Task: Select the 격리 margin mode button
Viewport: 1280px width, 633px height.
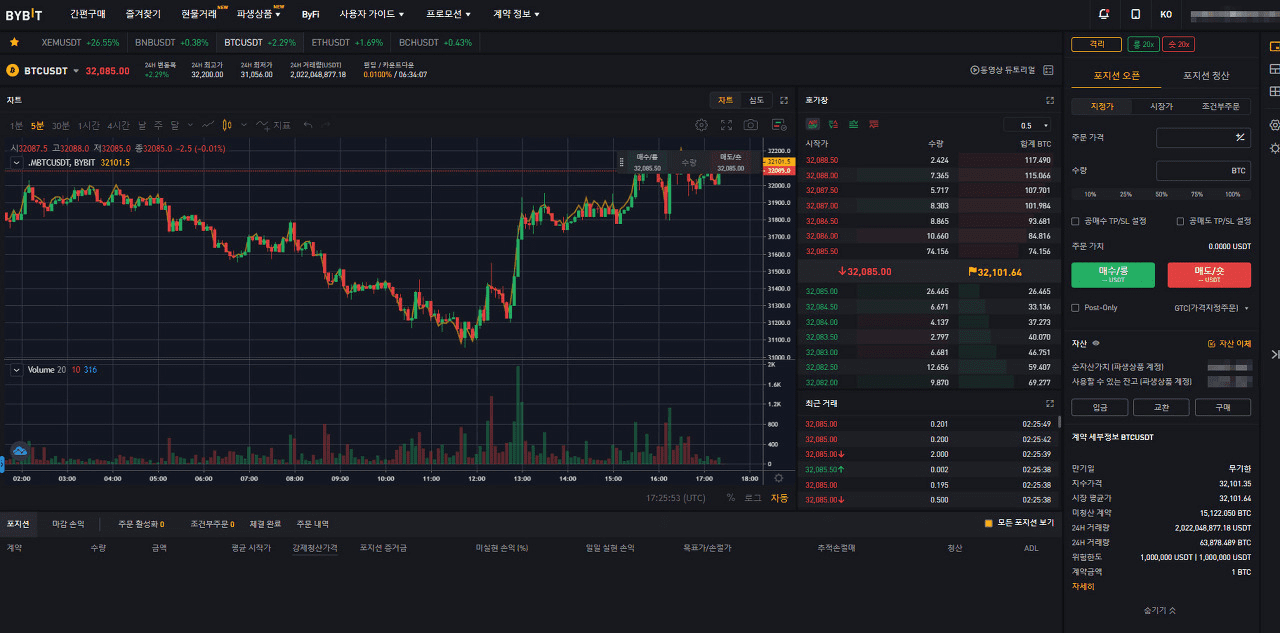Action: coord(1096,44)
